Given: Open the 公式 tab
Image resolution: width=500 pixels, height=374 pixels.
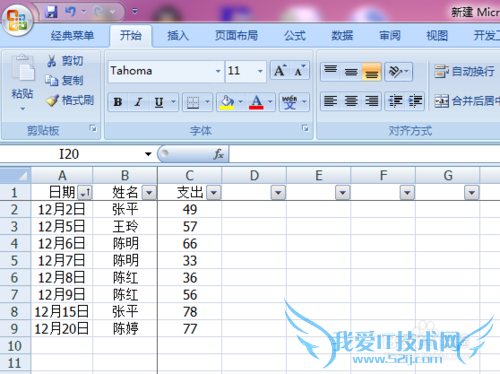Looking at the screenshot, I should coord(295,35).
